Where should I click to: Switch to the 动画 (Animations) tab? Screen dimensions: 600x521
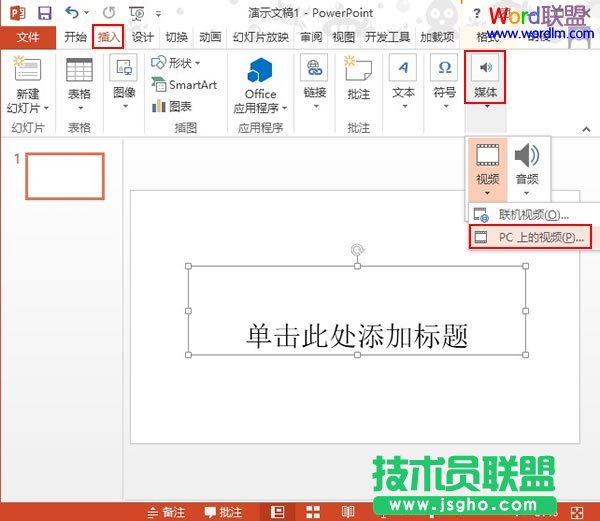(x=210, y=37)
